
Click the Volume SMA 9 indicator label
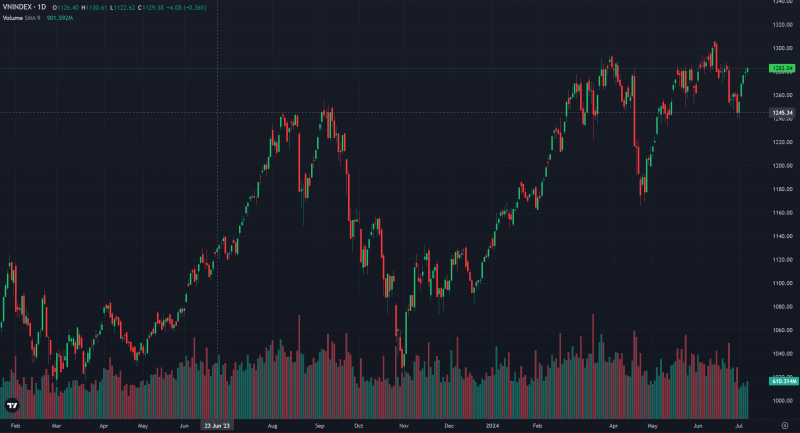[21, 18]
